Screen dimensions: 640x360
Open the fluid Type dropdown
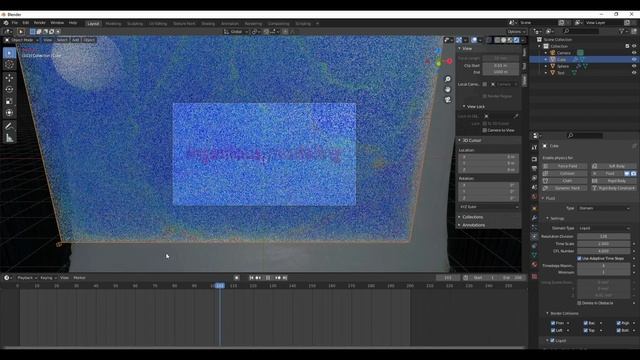click(x=604, y=208)
